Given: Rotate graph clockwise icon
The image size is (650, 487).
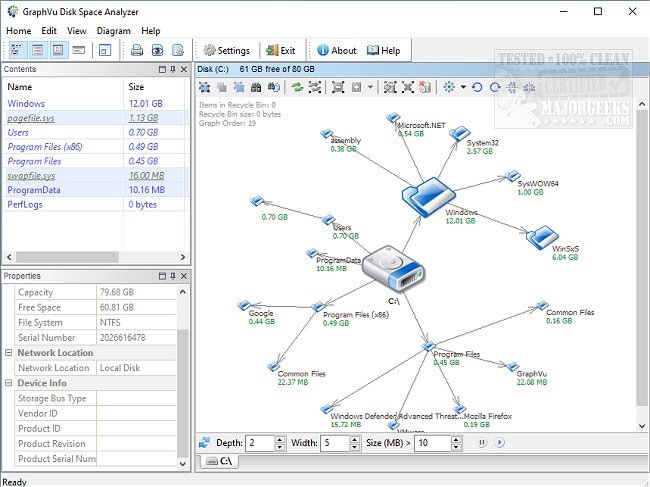Looking at the screenshot, I should 495,87.
